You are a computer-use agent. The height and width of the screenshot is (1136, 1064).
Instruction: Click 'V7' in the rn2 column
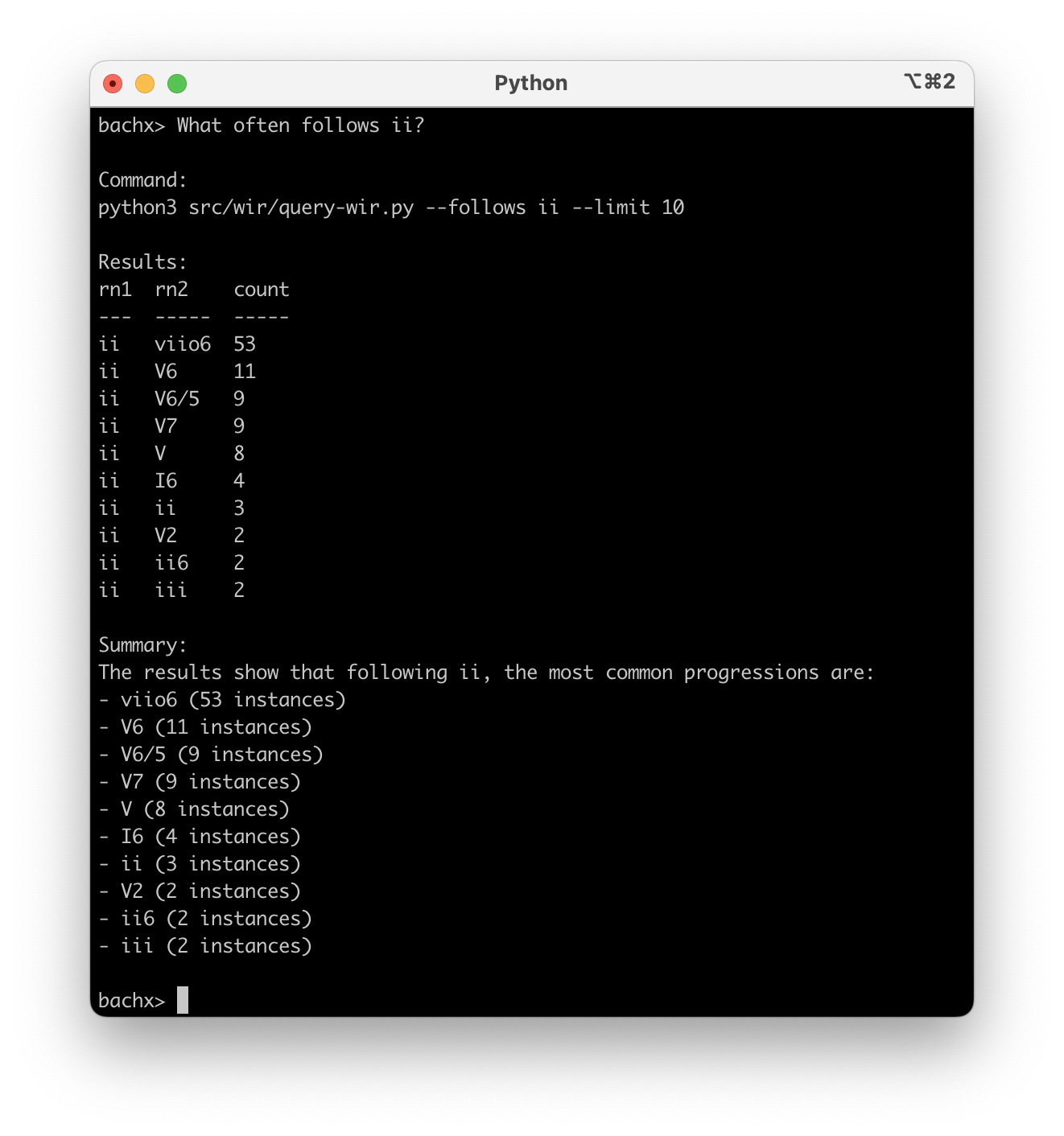166,426
